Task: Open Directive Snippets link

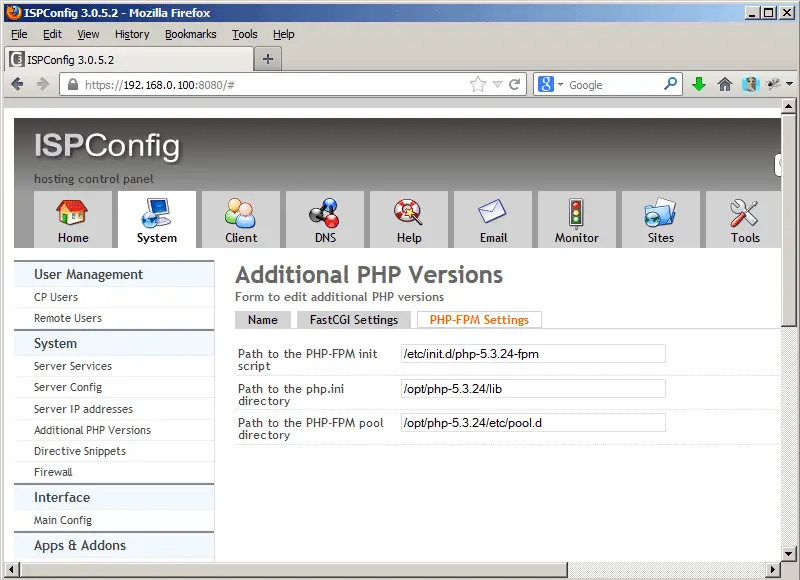Action: click(80, 451)
